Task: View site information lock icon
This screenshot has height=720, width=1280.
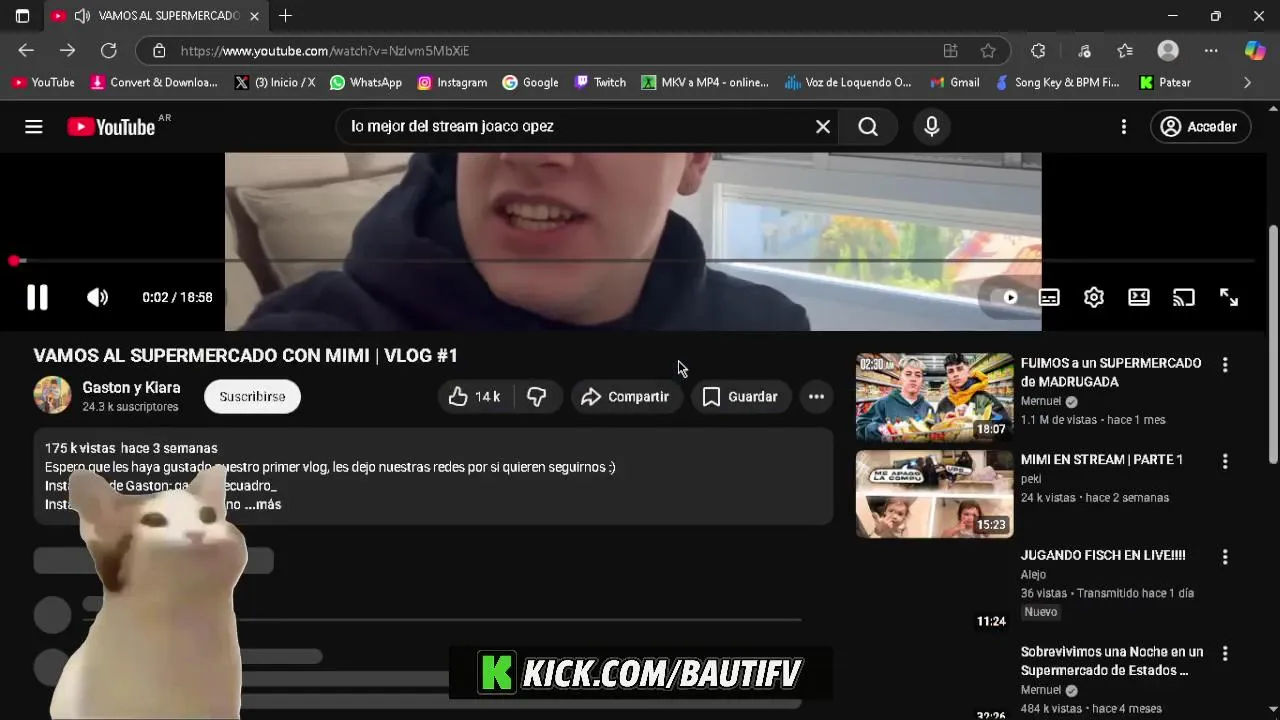Action: pyautogui.click(x=159, y=51)
